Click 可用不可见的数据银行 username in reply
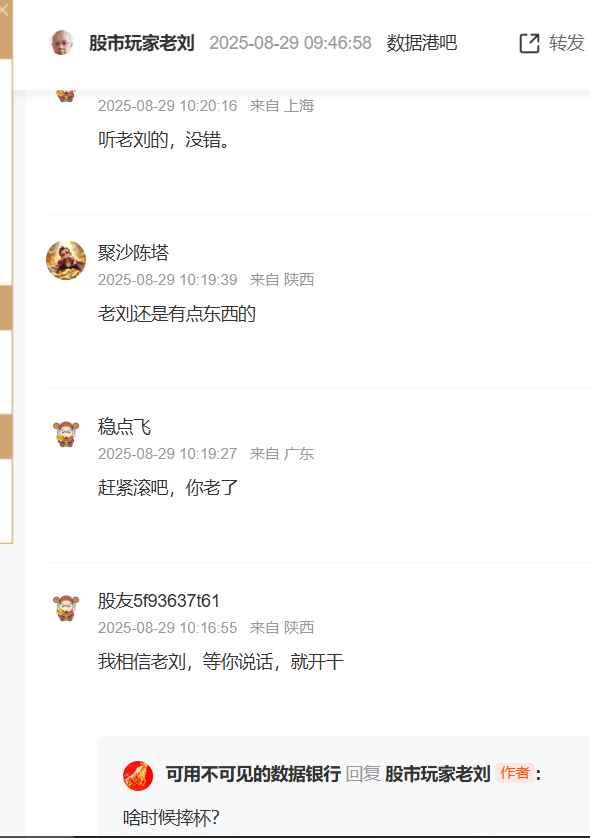Image resolution: width=590 pixels, height=838 pixels. (x=253, y=774)
